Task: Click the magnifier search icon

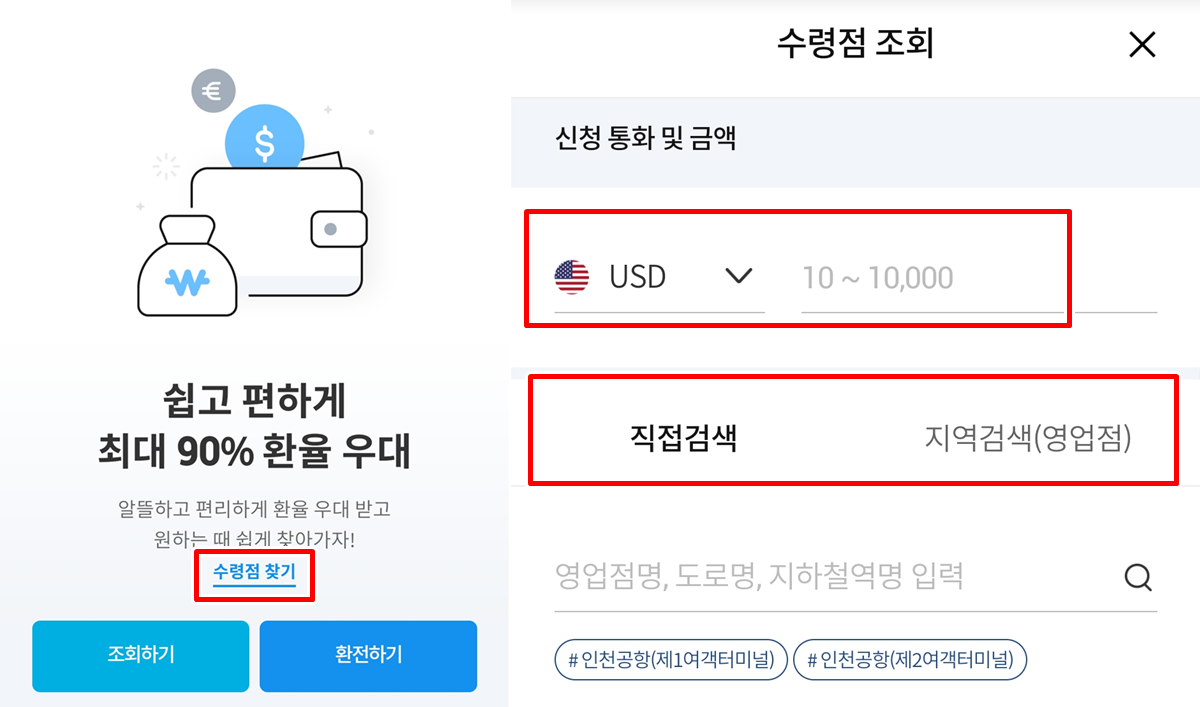Action: 1136,578
